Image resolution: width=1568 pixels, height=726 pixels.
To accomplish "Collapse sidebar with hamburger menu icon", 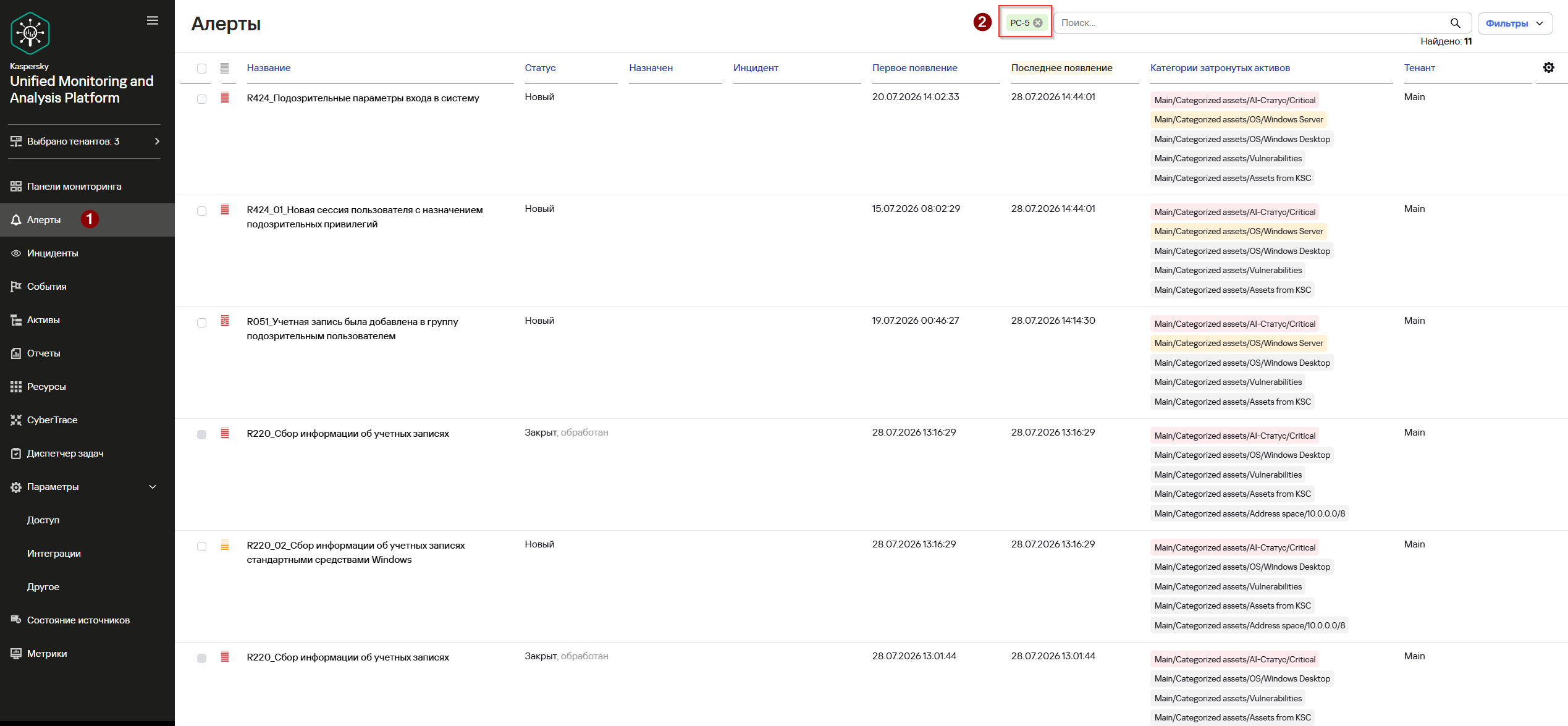I will point(152,20).
